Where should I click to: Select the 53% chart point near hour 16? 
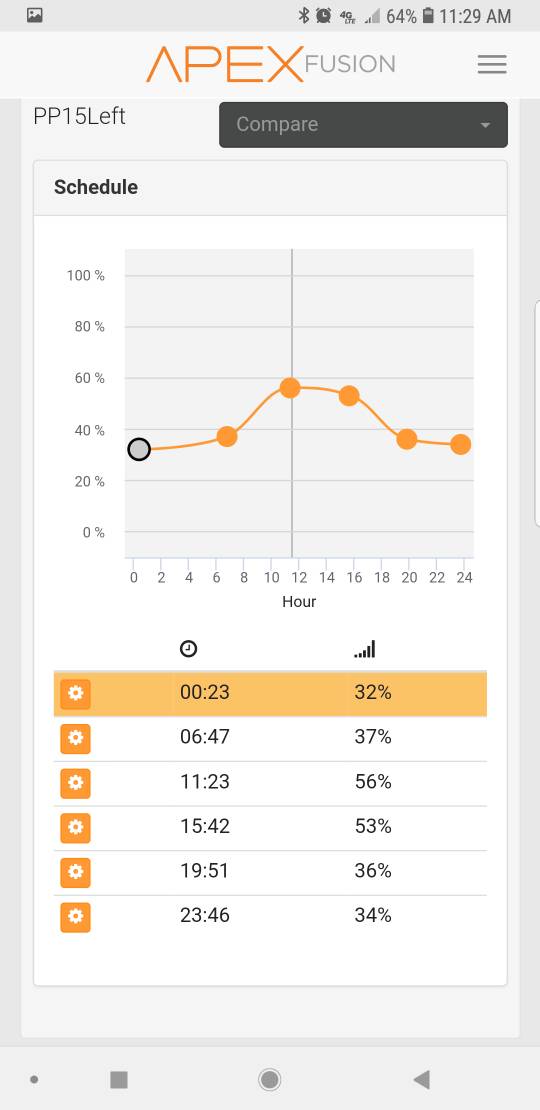point(349,396)
